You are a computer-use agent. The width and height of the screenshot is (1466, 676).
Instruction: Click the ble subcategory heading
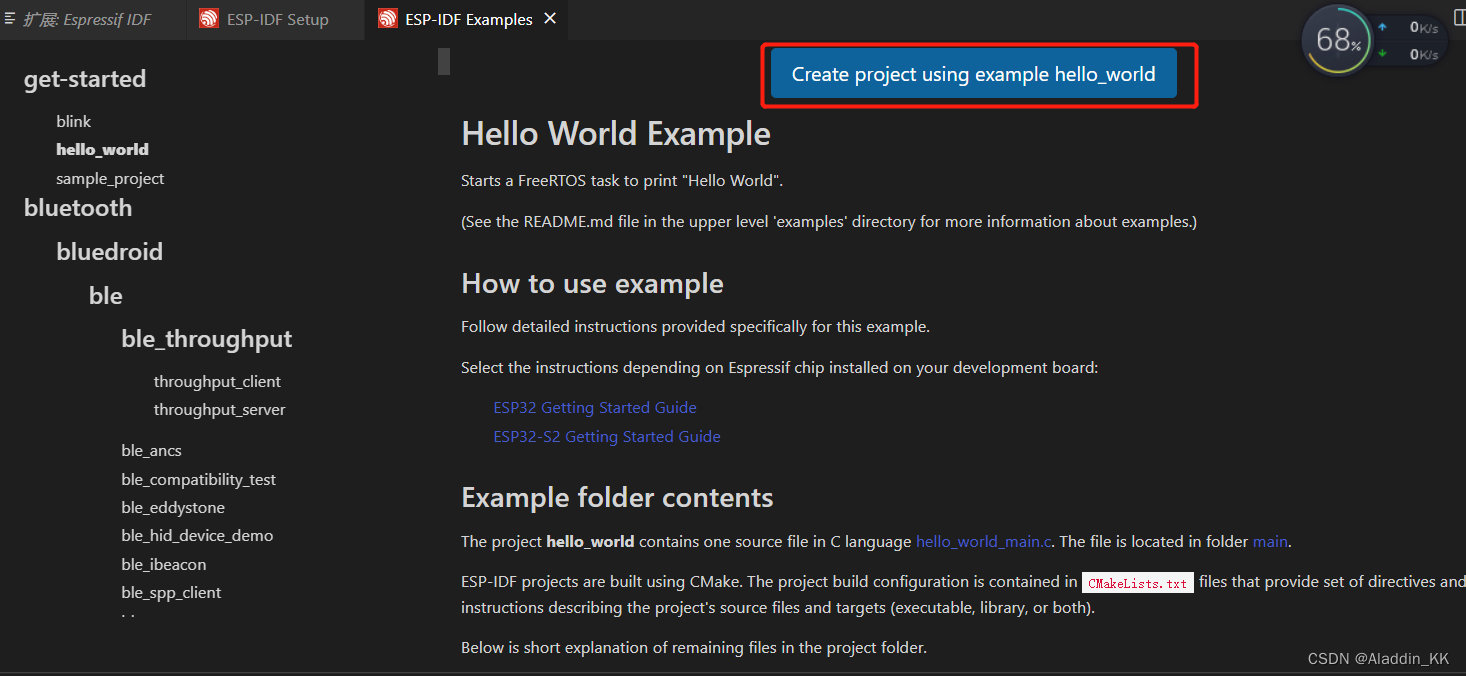(105, 296)
